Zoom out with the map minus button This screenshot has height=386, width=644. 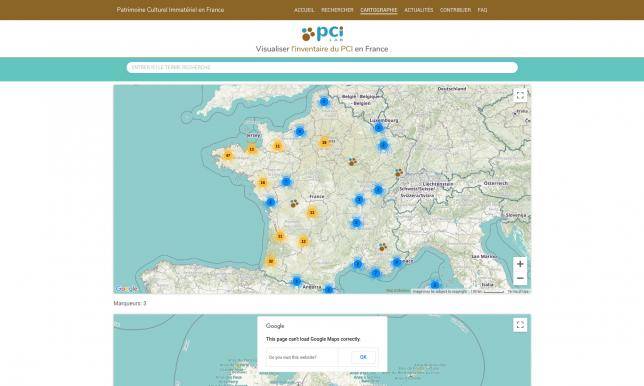pos(520,278)
